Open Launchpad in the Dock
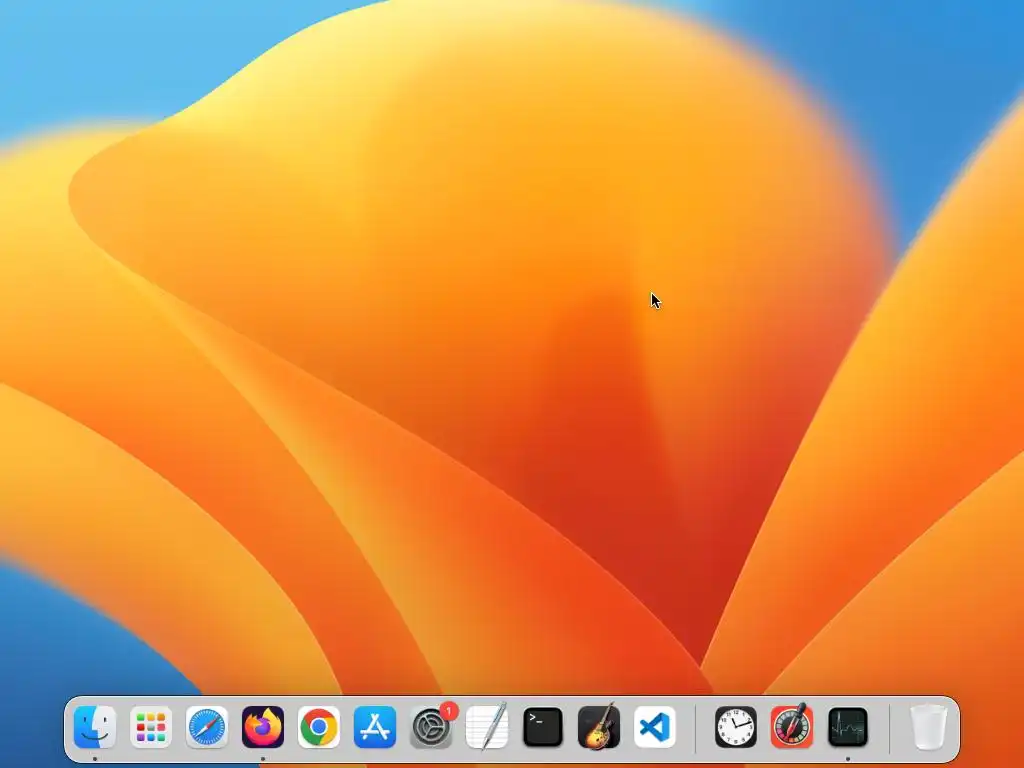Image resolution: width=1024 pixels, height=768 pixels. point(151,727)
